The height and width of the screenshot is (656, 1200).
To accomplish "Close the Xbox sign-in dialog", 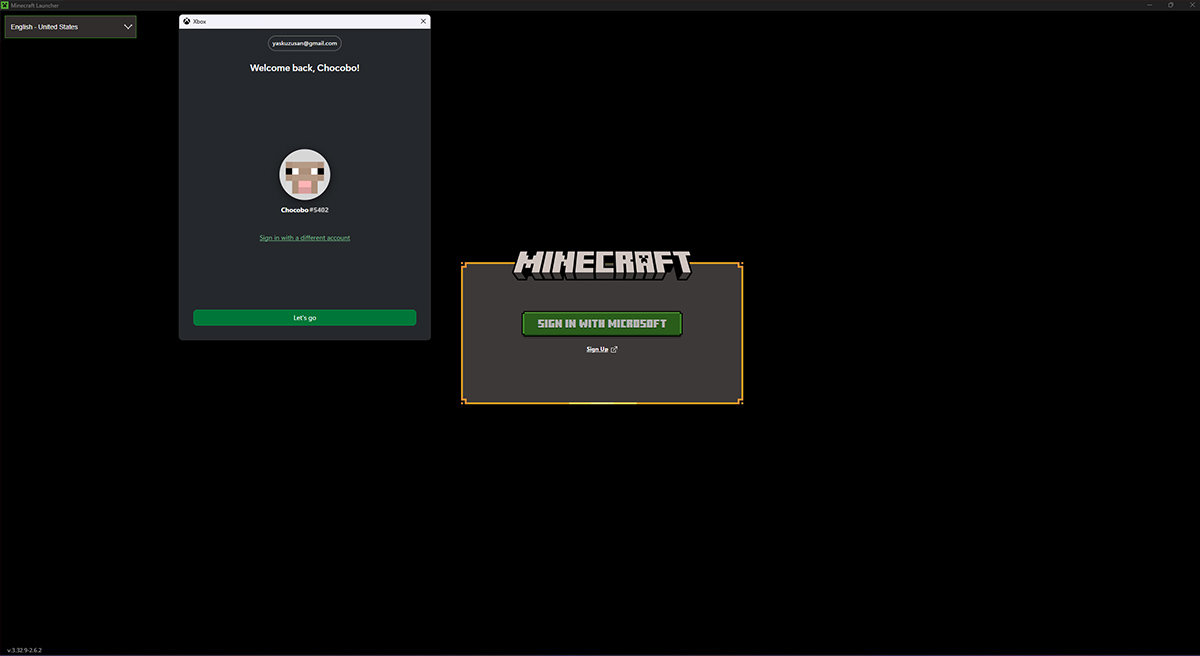I will click(423, 21).
